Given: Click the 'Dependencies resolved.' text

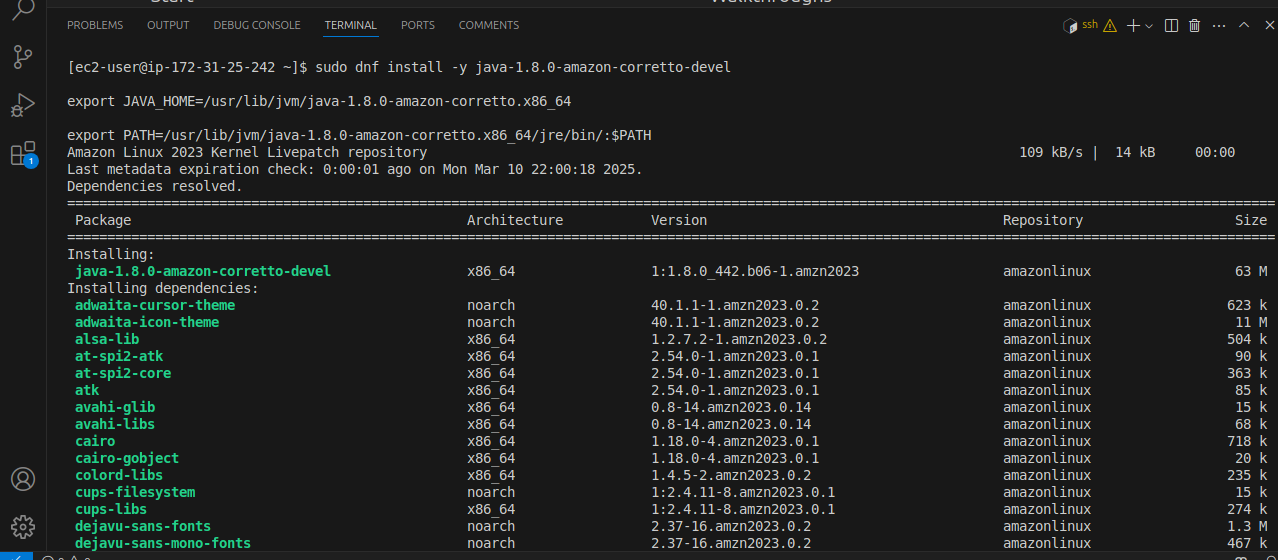Looking at the screenshot, I should (155, 187).
